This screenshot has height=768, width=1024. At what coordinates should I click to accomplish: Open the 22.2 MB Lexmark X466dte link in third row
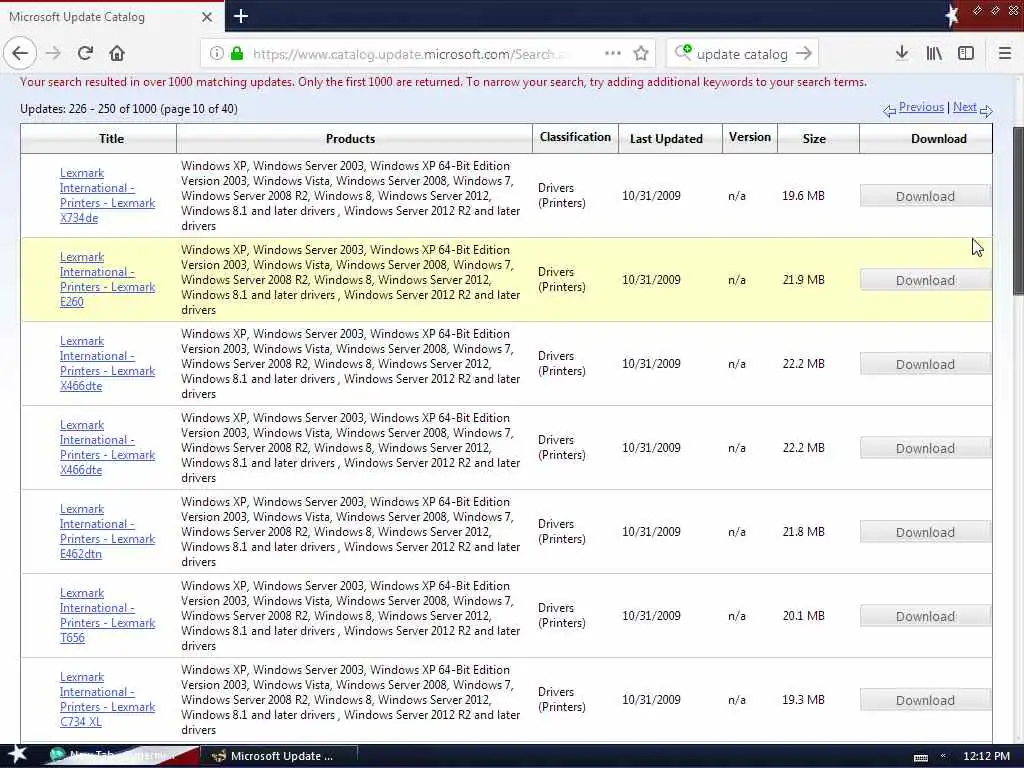click(x=107, y=363)
